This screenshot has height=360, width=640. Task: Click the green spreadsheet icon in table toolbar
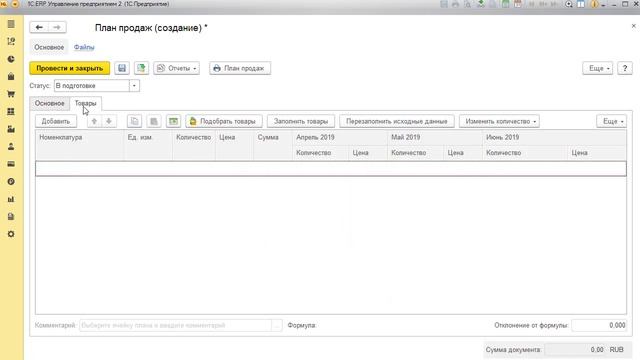[173, 121]
